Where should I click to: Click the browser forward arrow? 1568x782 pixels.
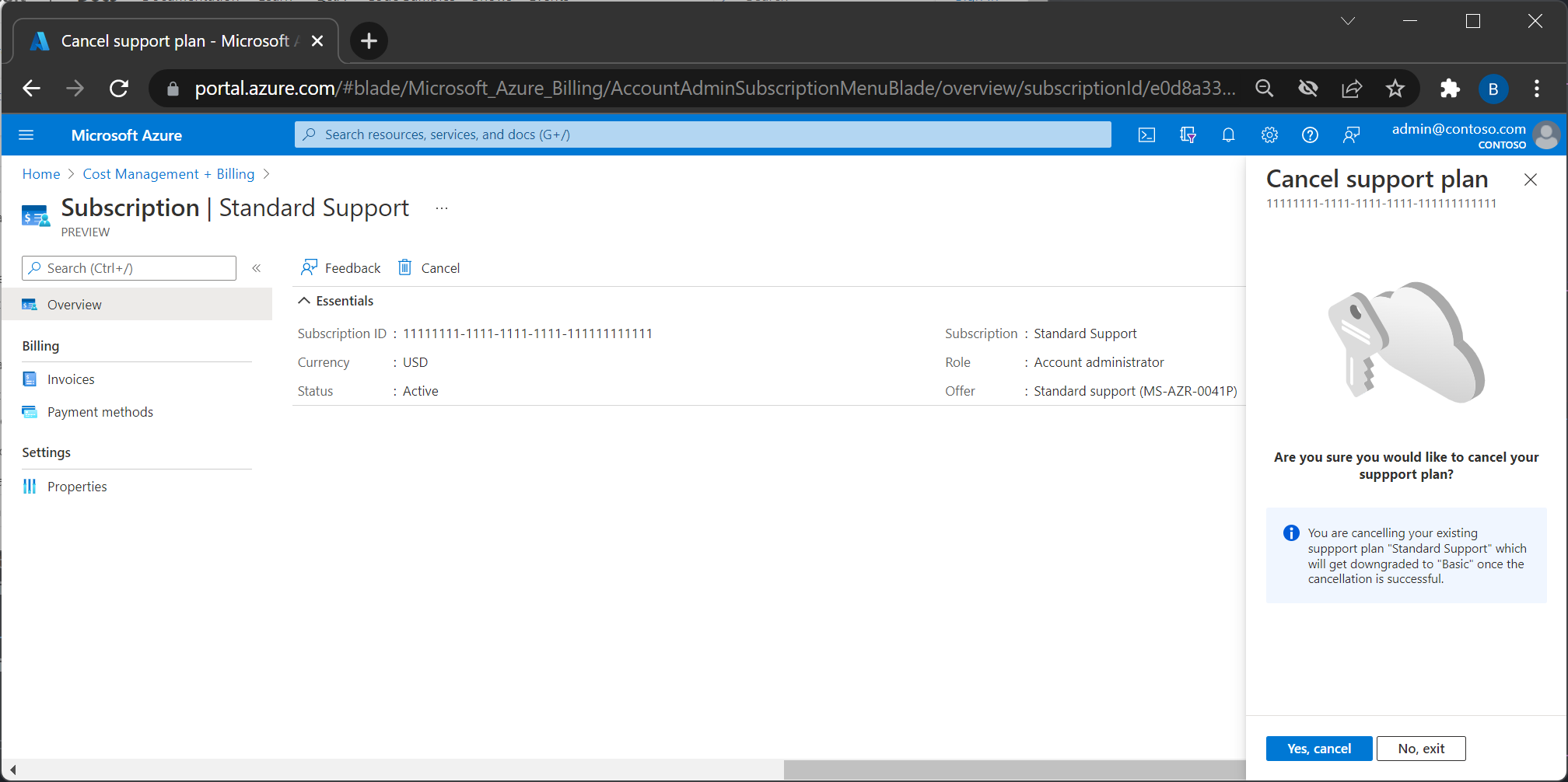(x=75, y=89)
